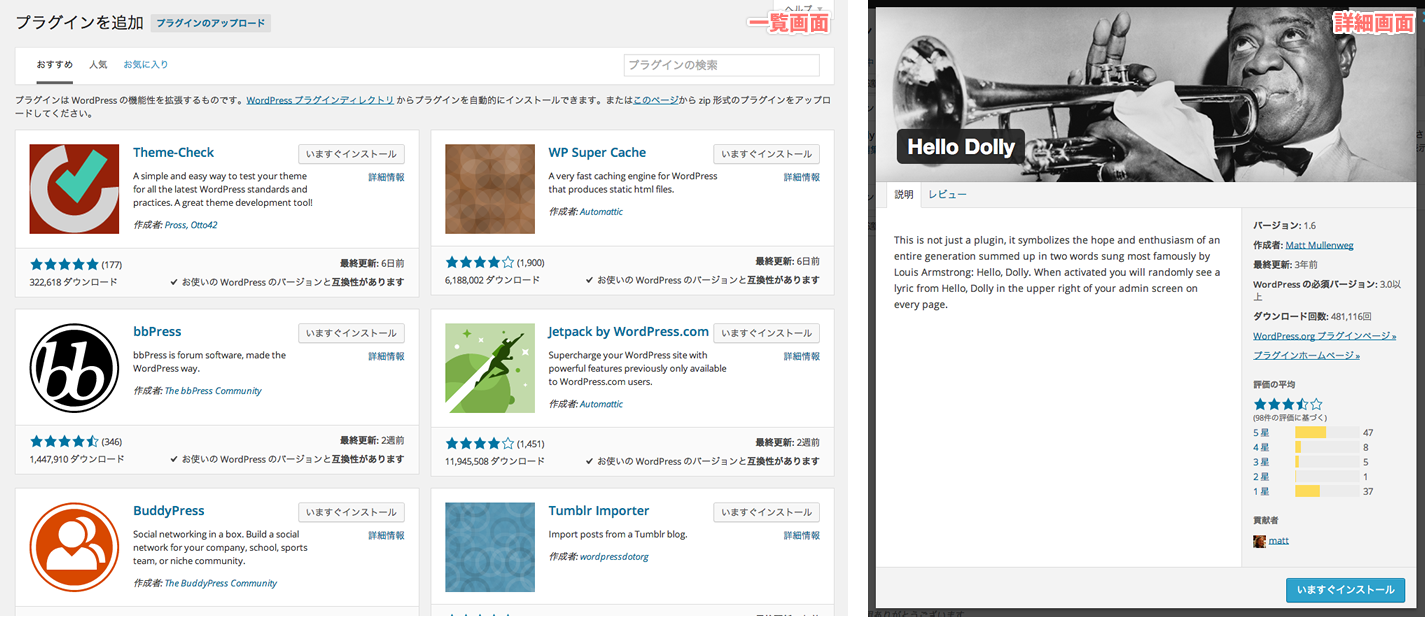Click the bbPress logo icon
1425x617 pixels.
point(74,368)
